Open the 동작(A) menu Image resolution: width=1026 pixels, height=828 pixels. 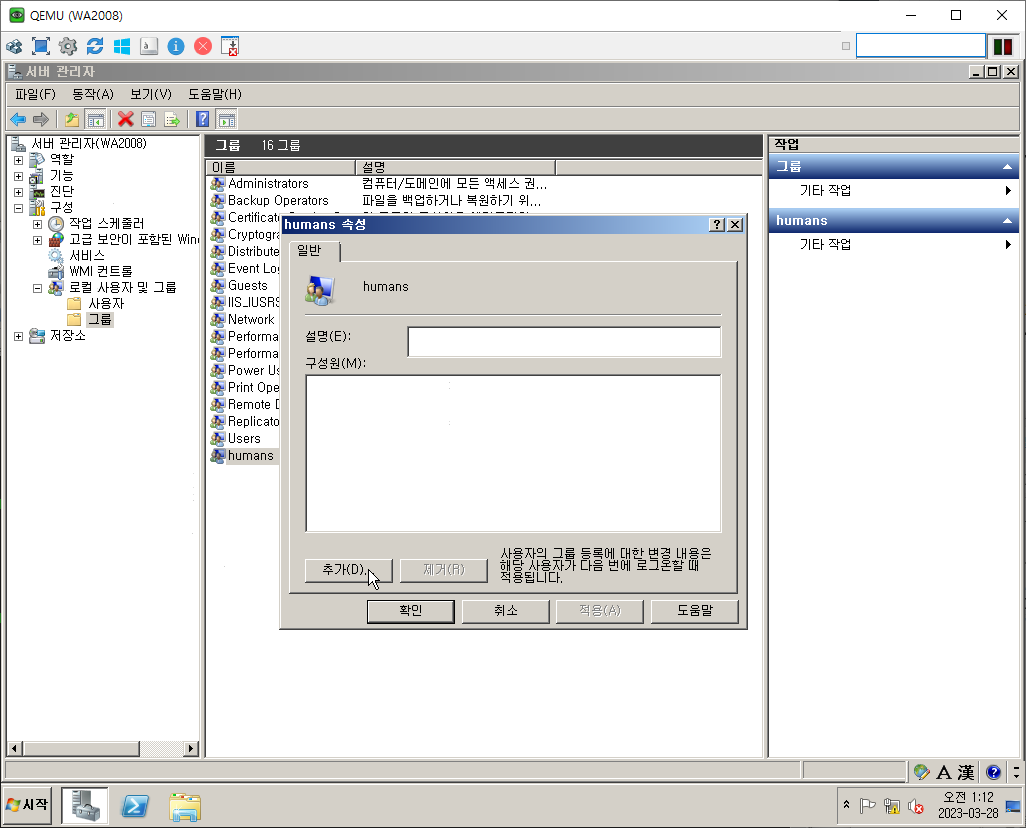(93, 94)
